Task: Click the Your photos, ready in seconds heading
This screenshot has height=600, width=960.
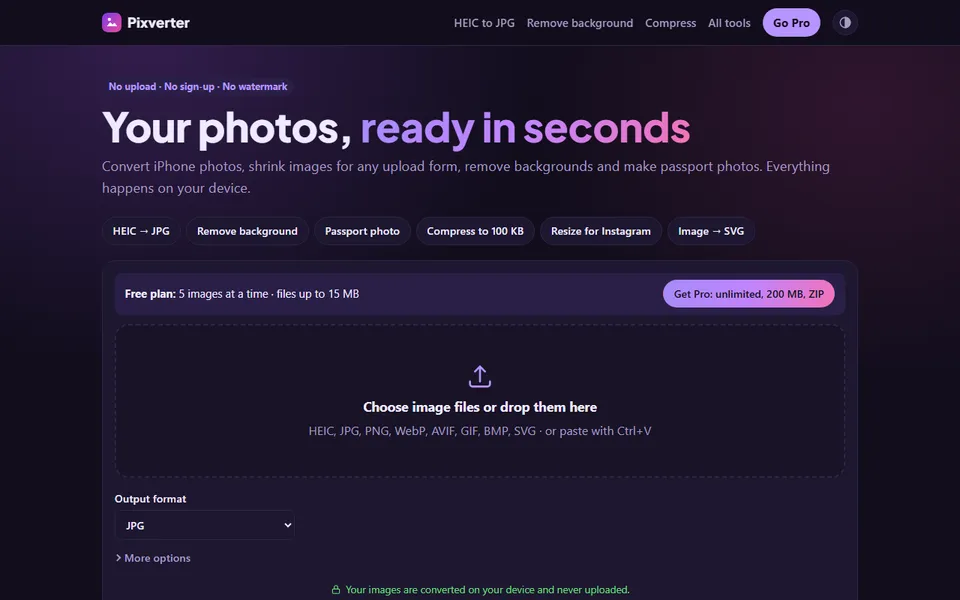Action: click(x=396, y=128)
